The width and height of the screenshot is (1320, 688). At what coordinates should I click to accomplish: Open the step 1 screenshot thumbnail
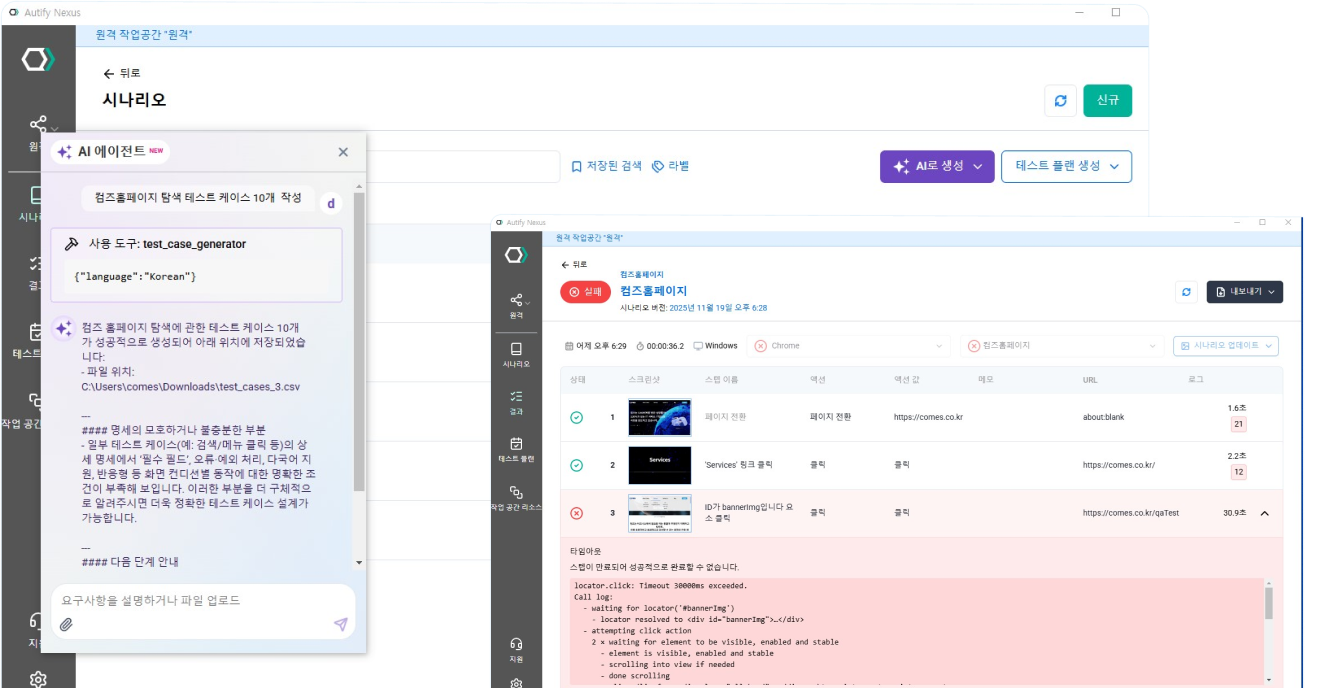click(659, 417)
